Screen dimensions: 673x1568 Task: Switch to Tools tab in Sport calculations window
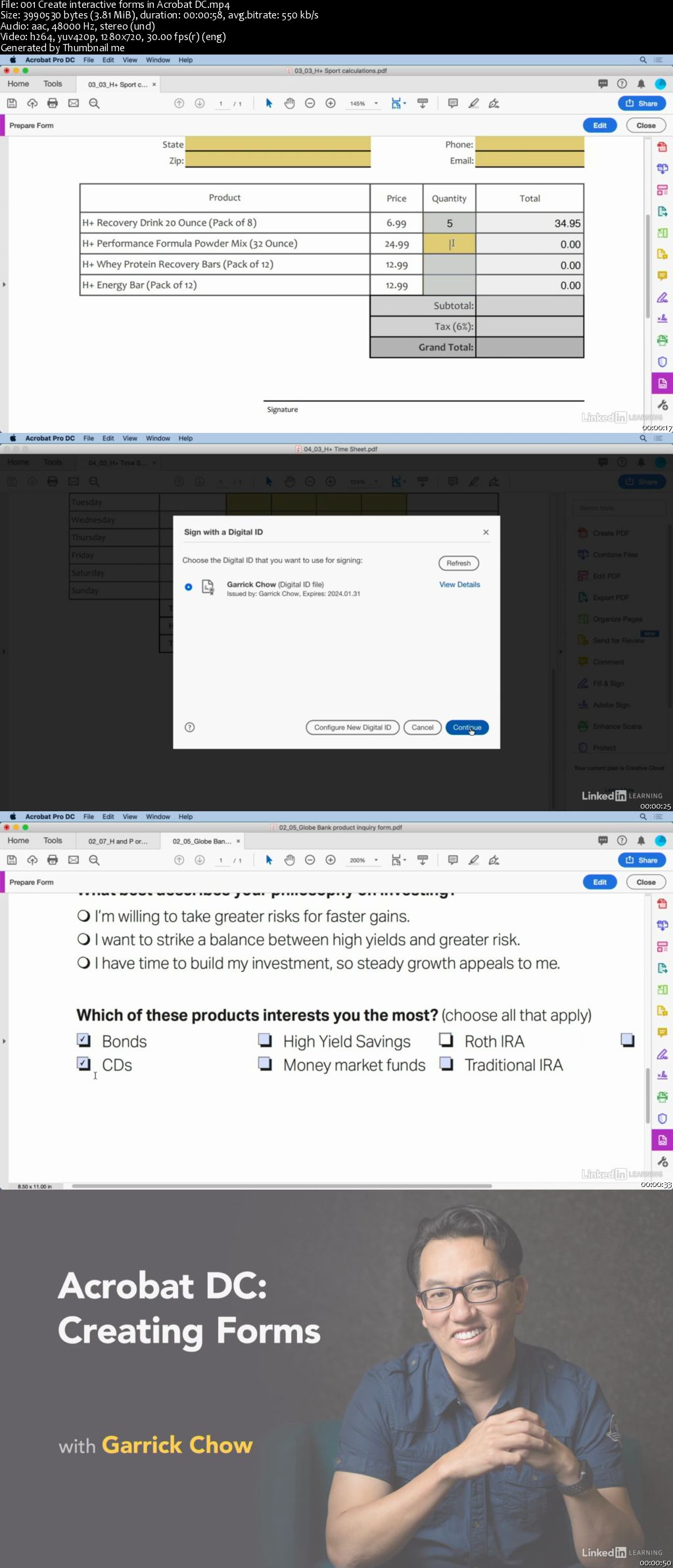point(53,84)
